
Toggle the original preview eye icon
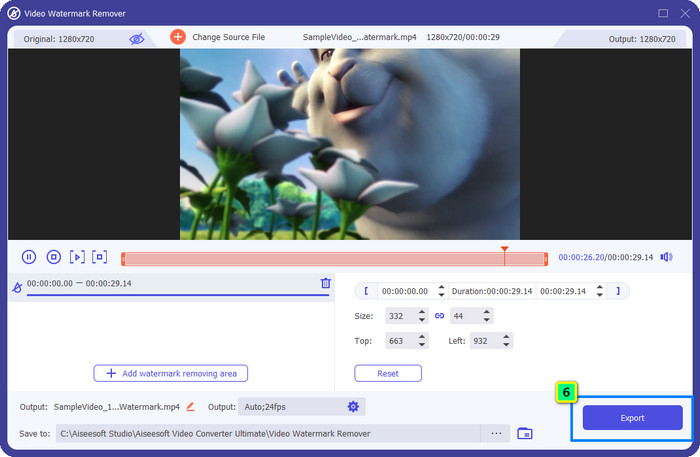click(137, 39)
